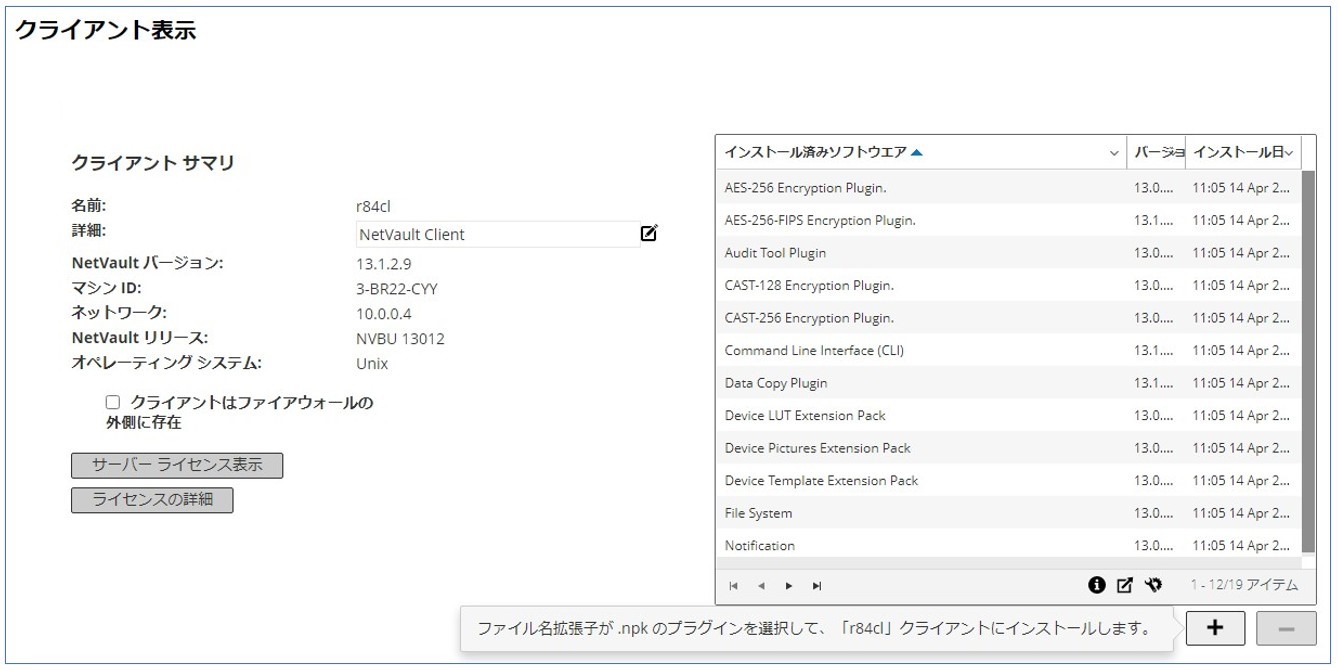Go to first page of software list
This screenshot has width=1338, height=670.
click(x=733, y=586)
